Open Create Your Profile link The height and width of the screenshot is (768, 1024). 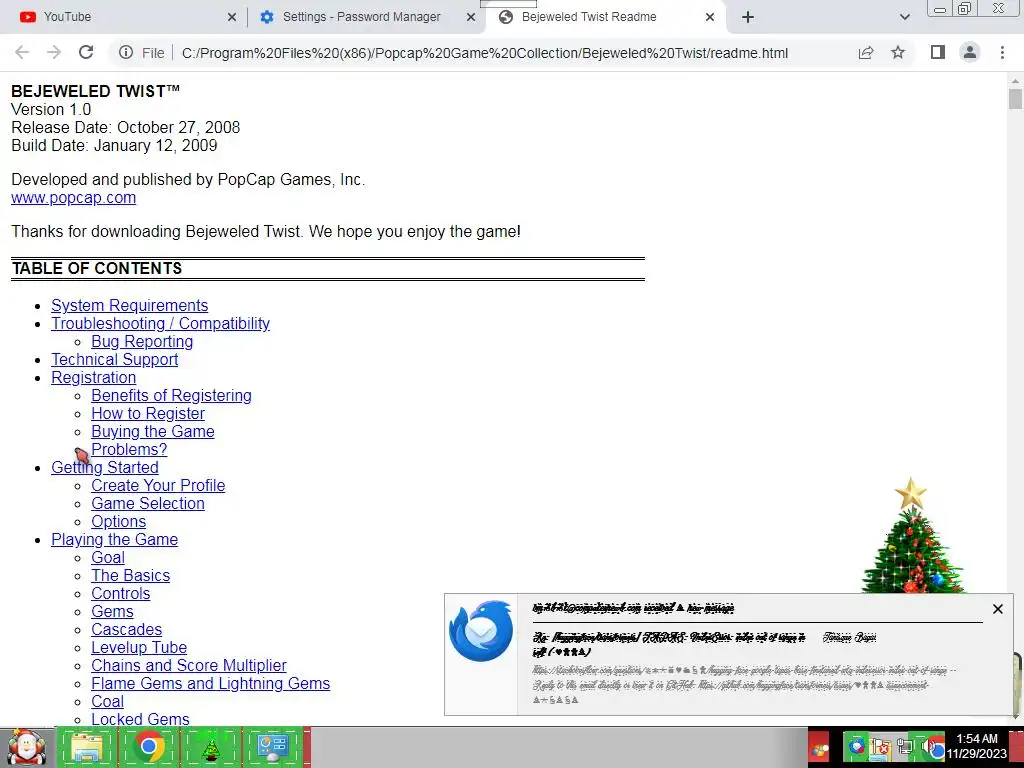158,486
